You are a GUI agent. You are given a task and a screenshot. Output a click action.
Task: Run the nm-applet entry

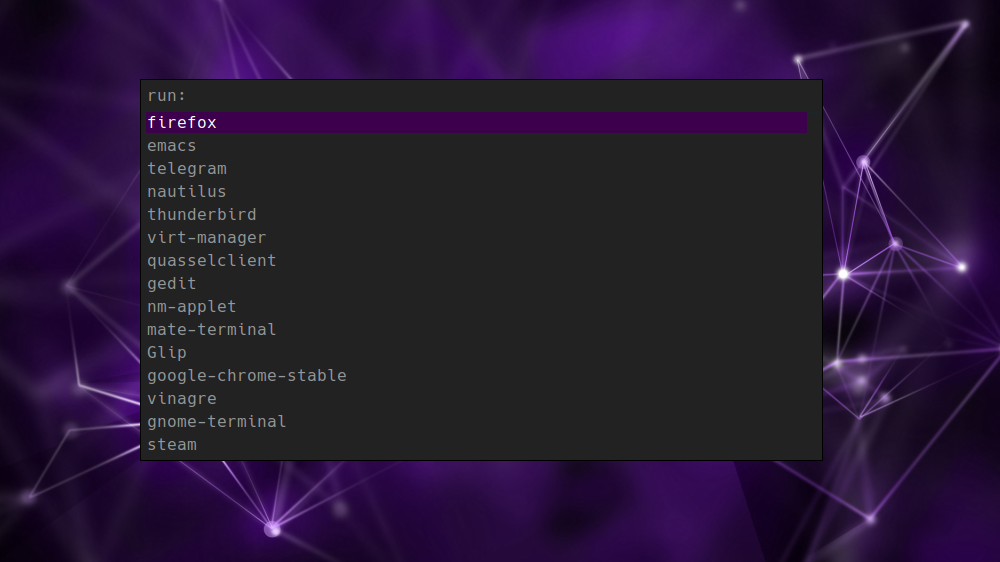click(x=192, y=307)
